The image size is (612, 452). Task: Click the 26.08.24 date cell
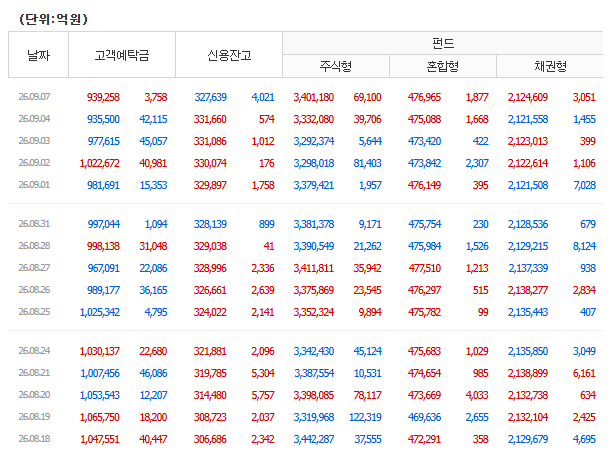click(34, 351)
